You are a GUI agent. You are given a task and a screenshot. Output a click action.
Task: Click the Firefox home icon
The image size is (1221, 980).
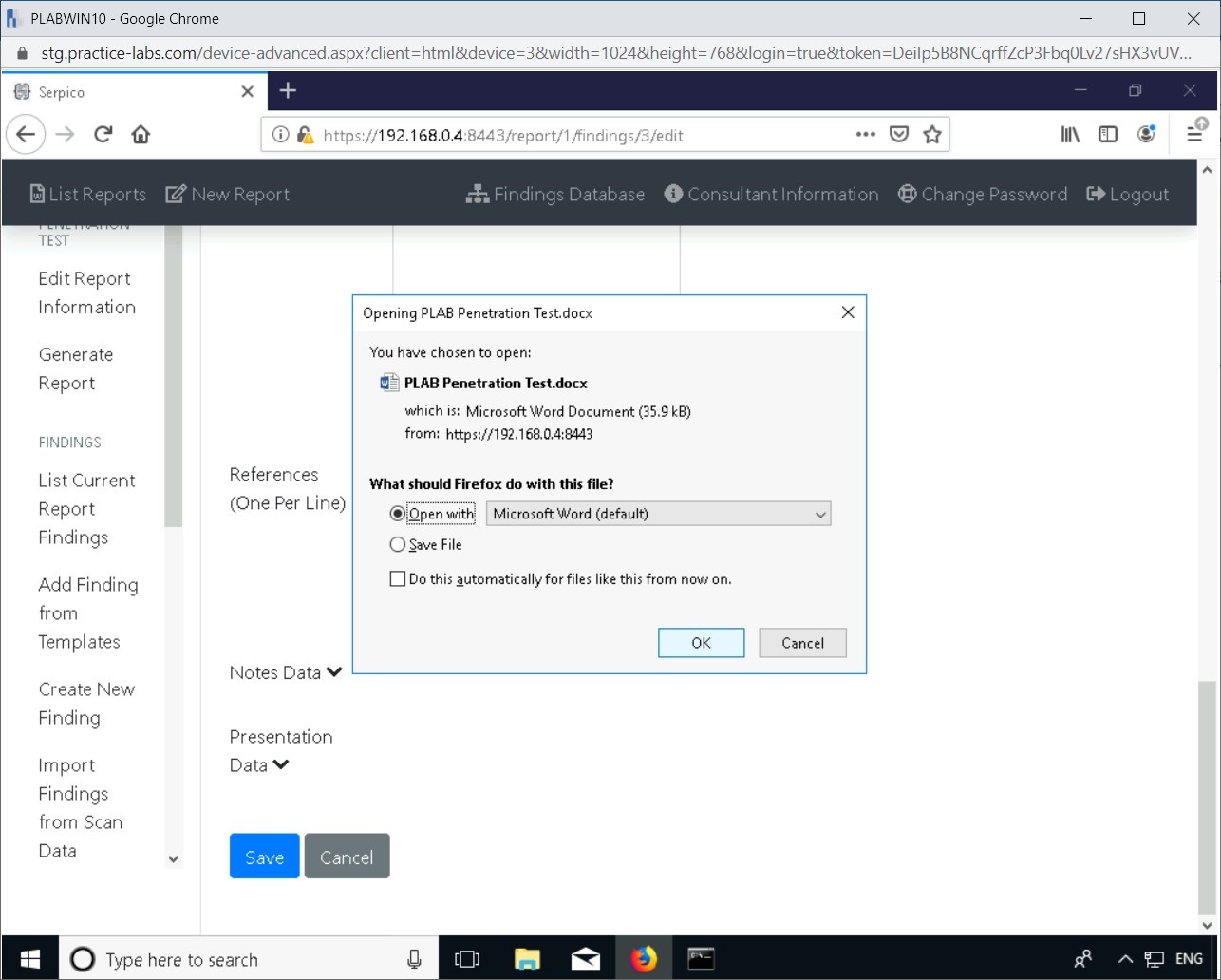141,135
